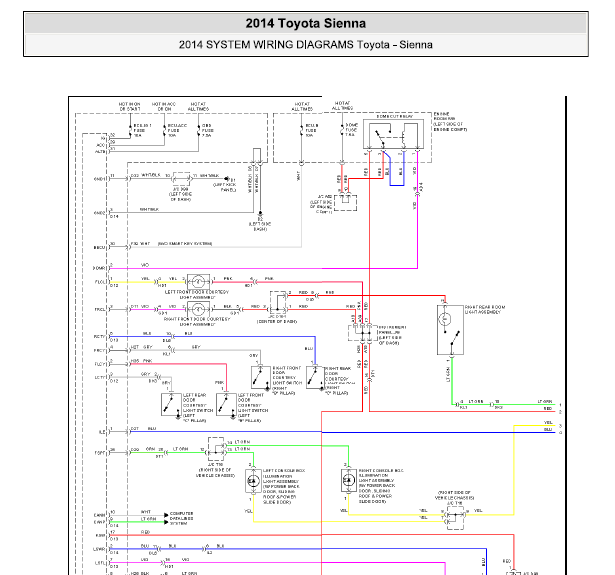This screenshot has height=575, width=615.
Task: Click the GND2 terminal label
Action: click(100, 213)
